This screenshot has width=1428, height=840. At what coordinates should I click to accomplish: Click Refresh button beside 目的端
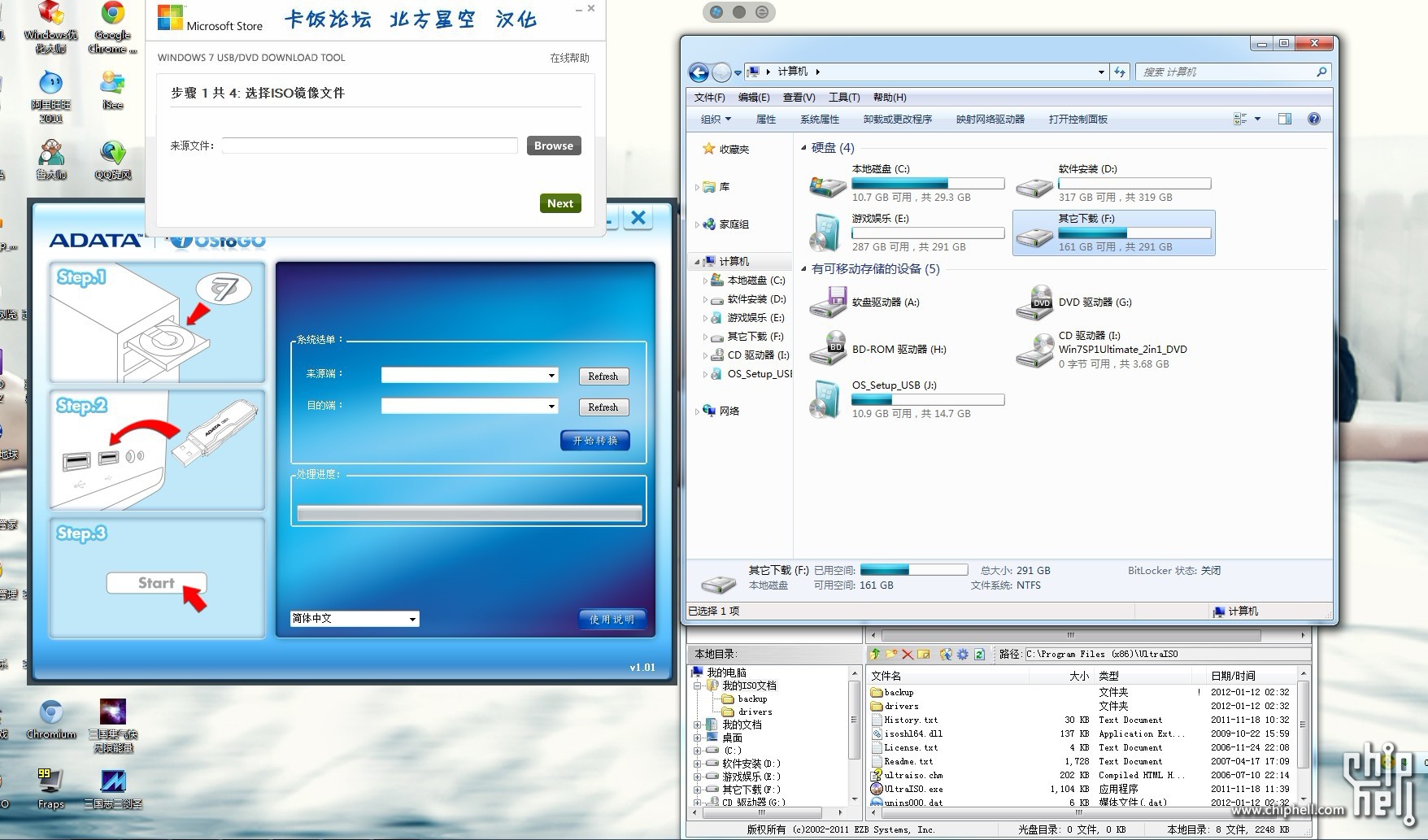[x=603, y=407]
